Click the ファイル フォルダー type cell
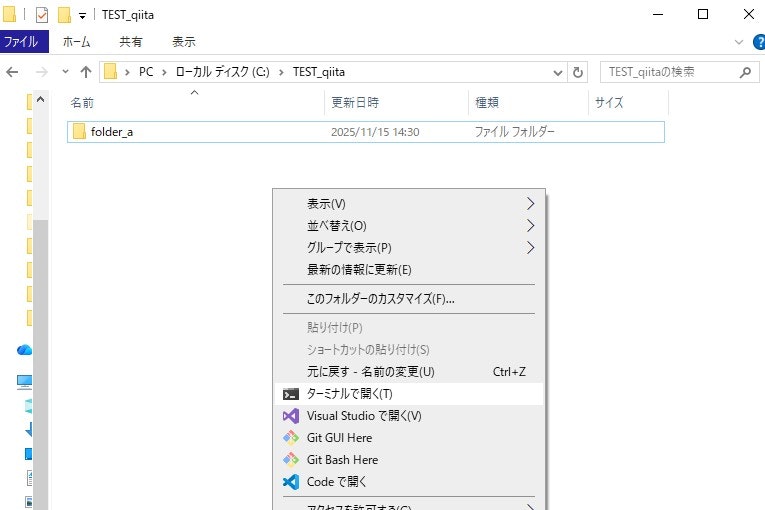 (x=514, y=132)
